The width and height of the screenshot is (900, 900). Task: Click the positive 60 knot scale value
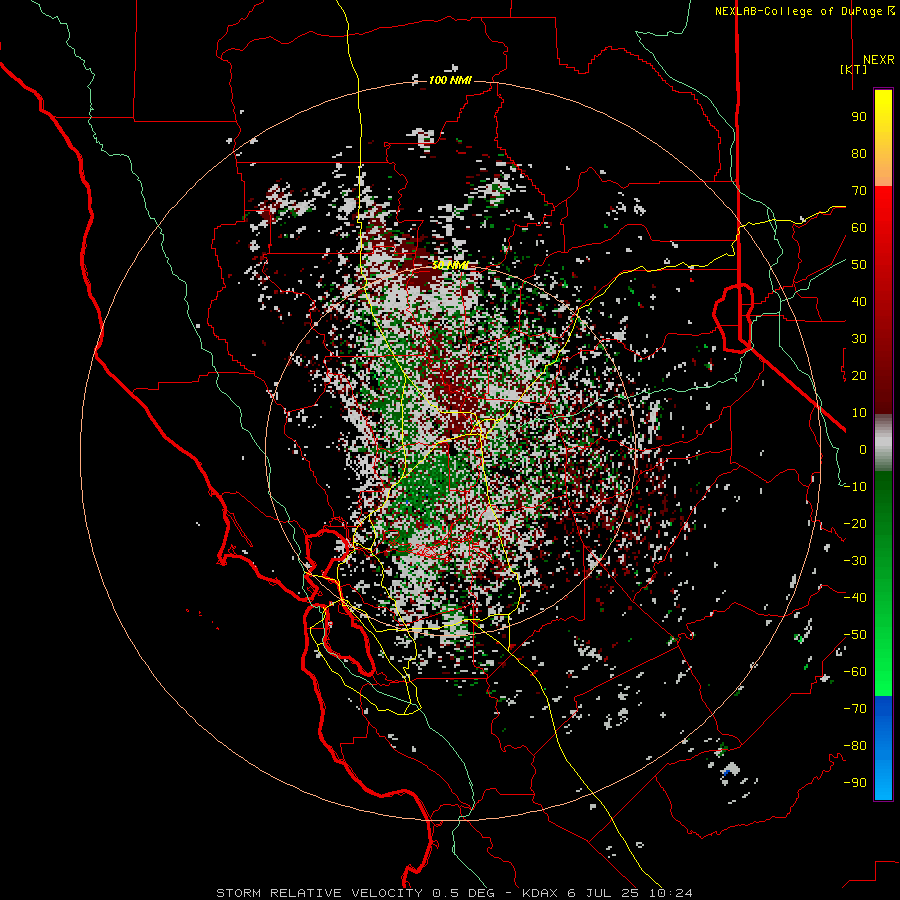[x=859, y=227]
